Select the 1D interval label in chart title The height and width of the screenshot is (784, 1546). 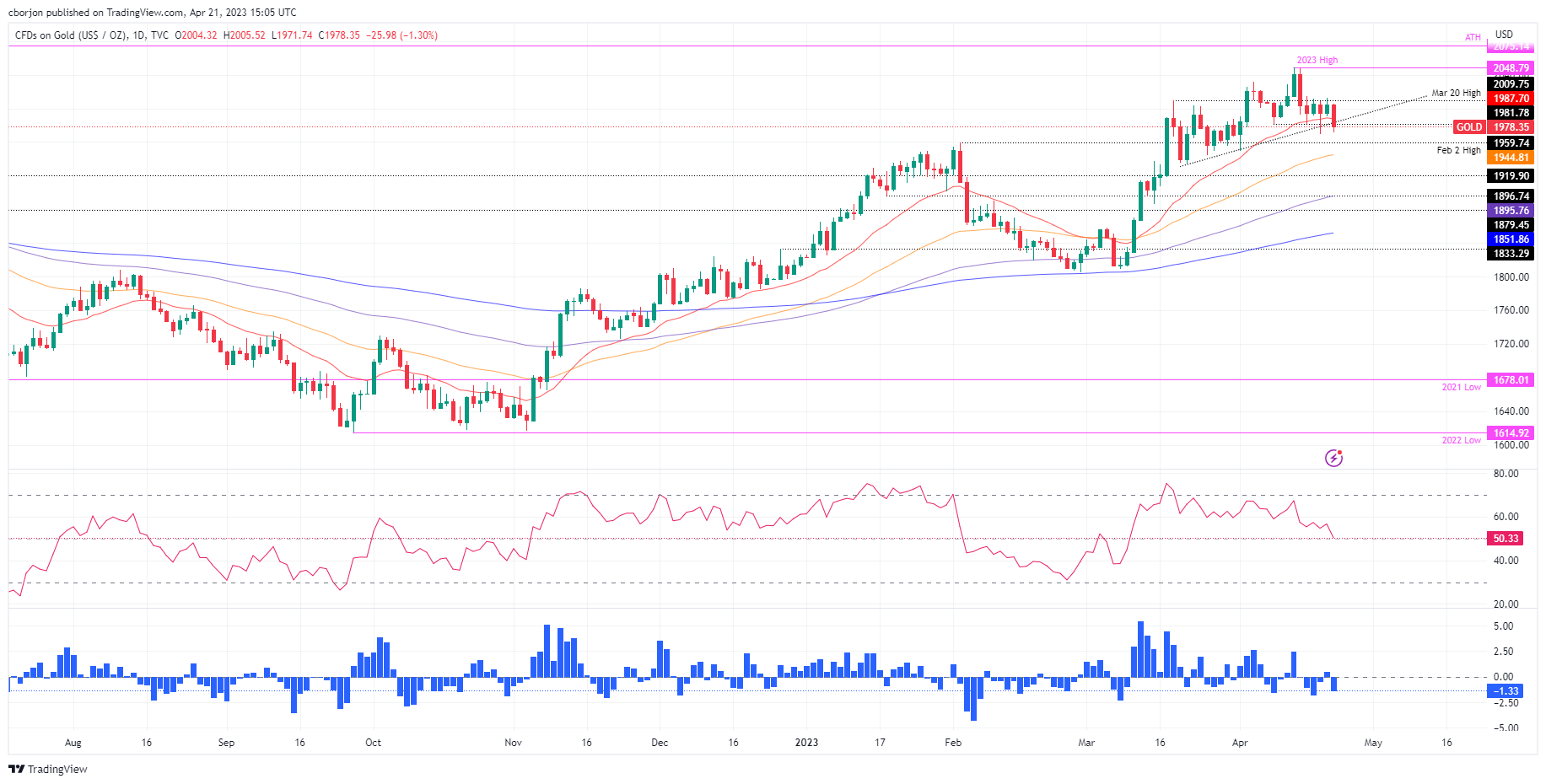click(x=139, y=35)
